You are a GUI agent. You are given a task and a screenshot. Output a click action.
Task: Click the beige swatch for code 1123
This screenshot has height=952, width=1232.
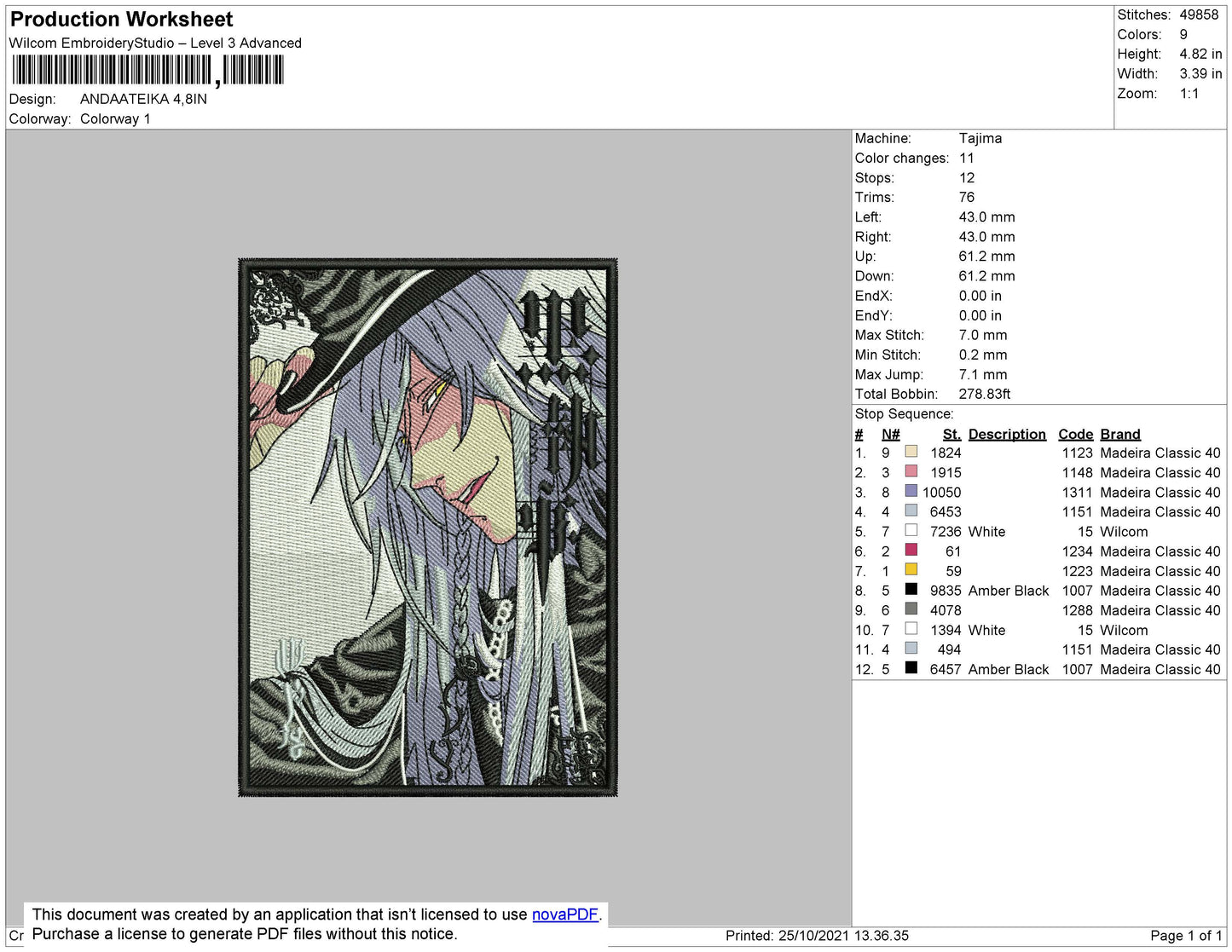point(911,452)
